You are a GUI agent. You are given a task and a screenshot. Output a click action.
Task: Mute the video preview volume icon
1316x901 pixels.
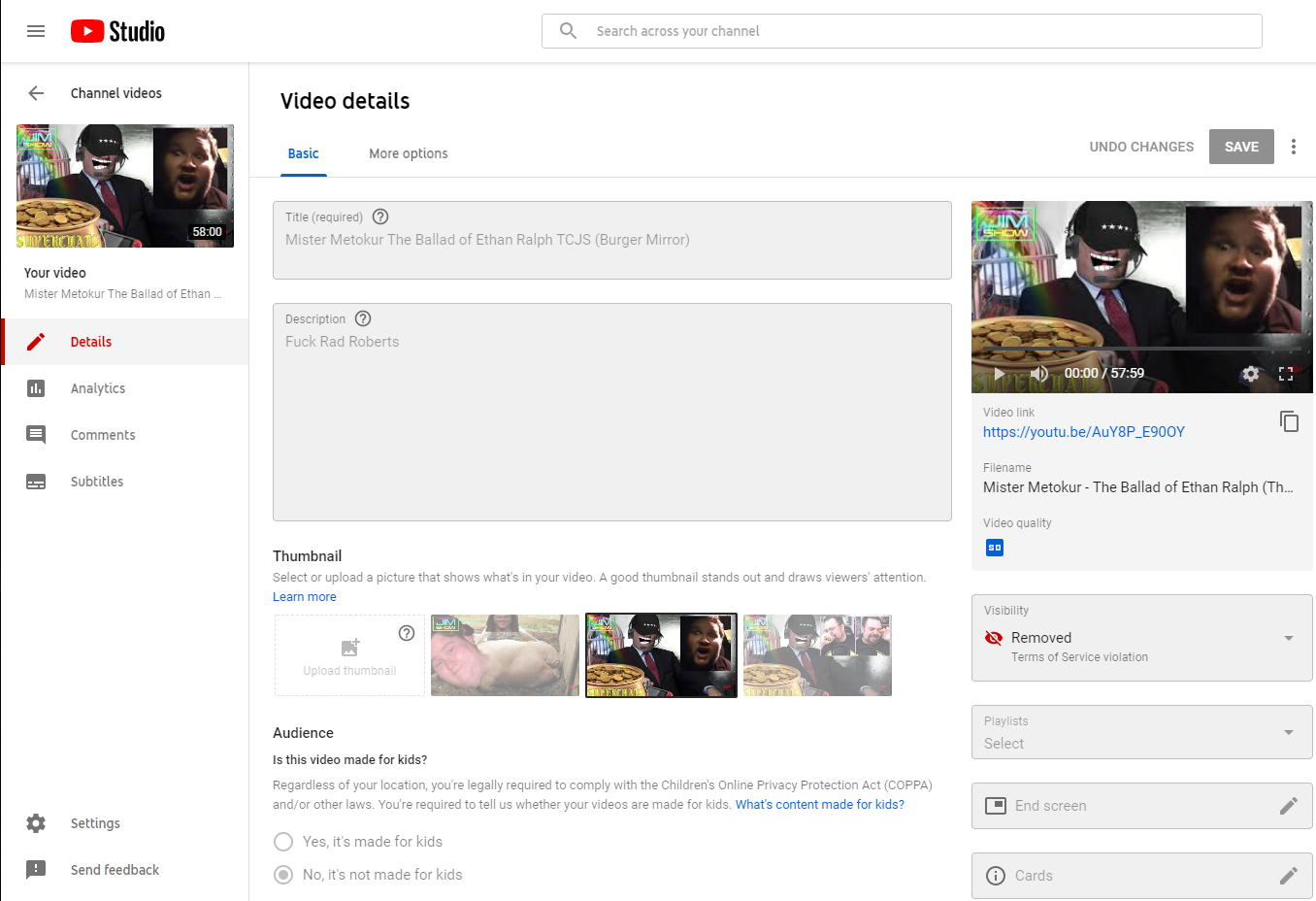click(1039, 374)
